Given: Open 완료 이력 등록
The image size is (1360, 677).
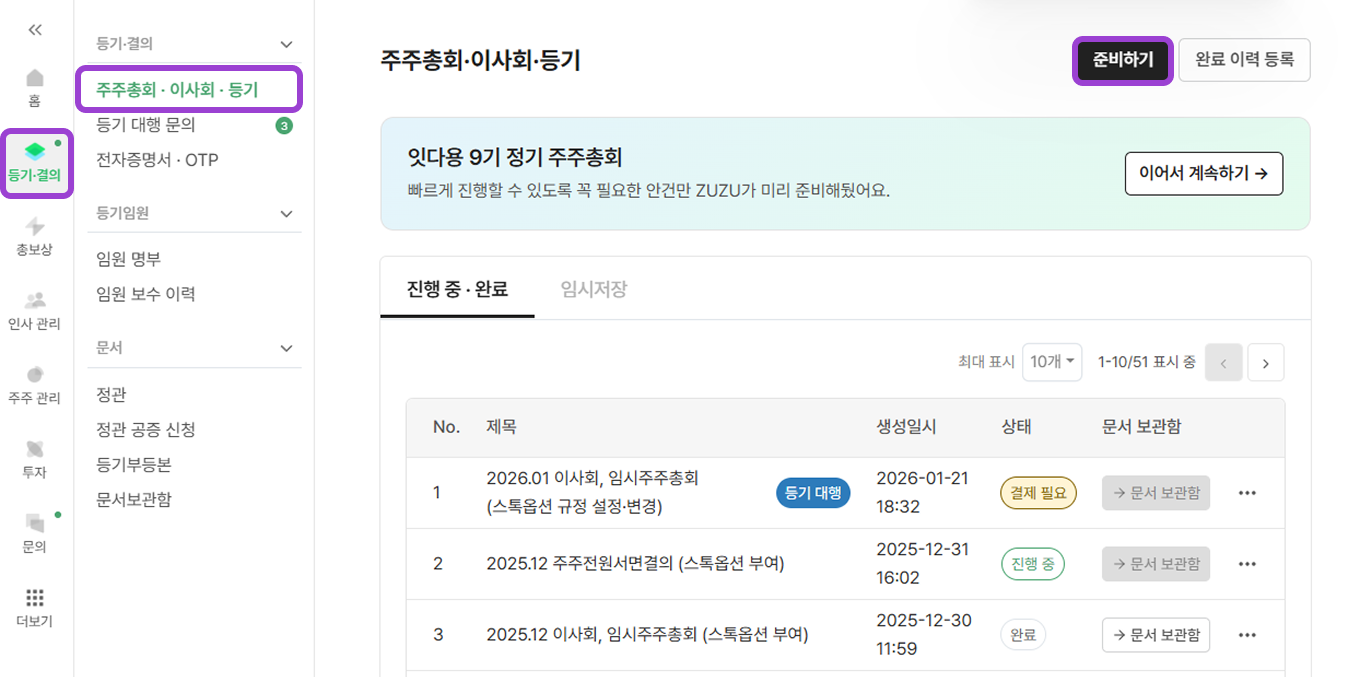Looking at the screenshot, I should pos(1244,60).
